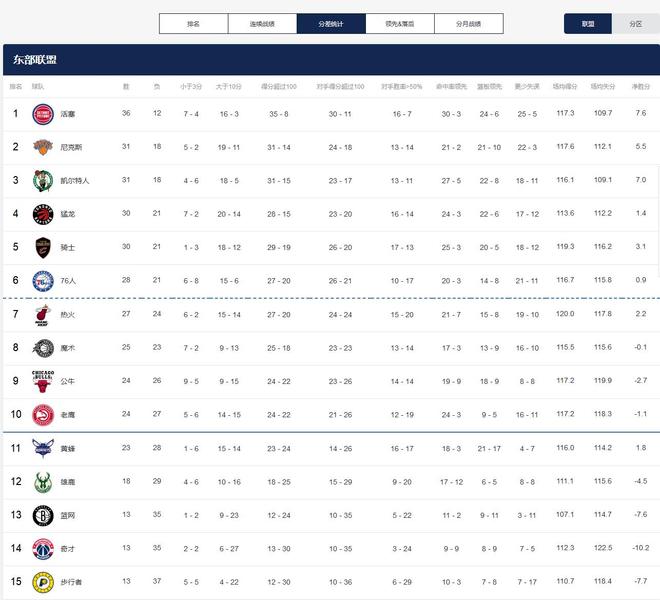Image resolution: width=660 pixels, height=600 pixels.
Task: Select the Indiana Pacers logo
Action: tap(42, 581)
